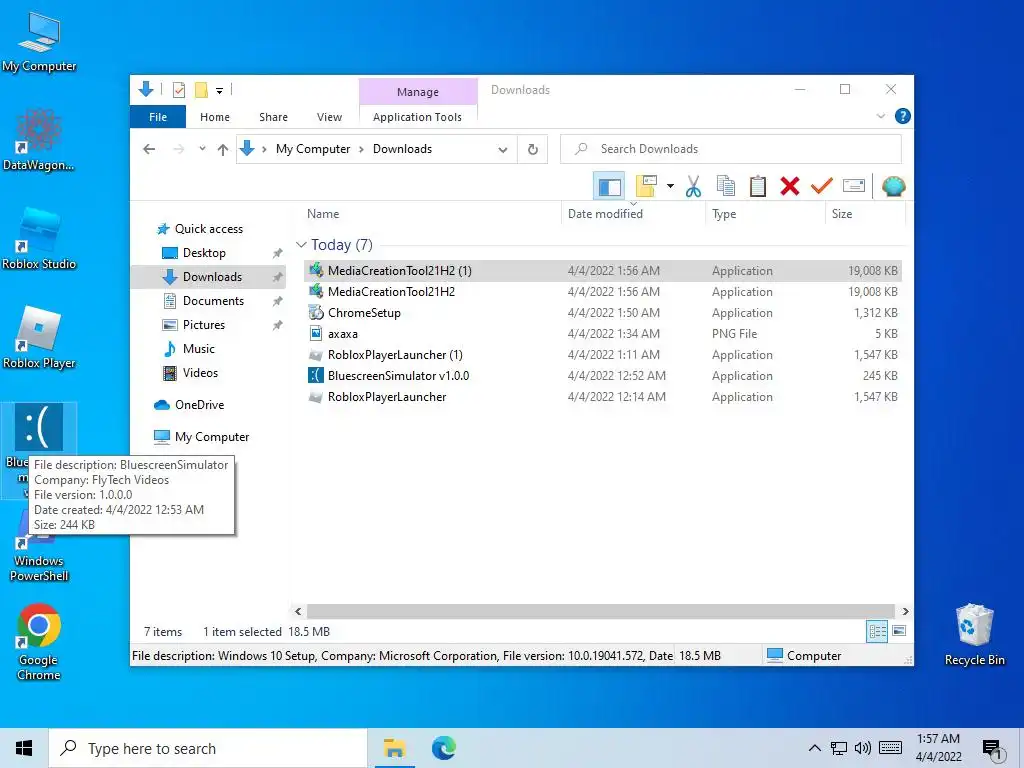Click the DataWagon desktop shortcut
This screenshot has width=1024, height=768.
pyautogui.click(x=39, y=139)
